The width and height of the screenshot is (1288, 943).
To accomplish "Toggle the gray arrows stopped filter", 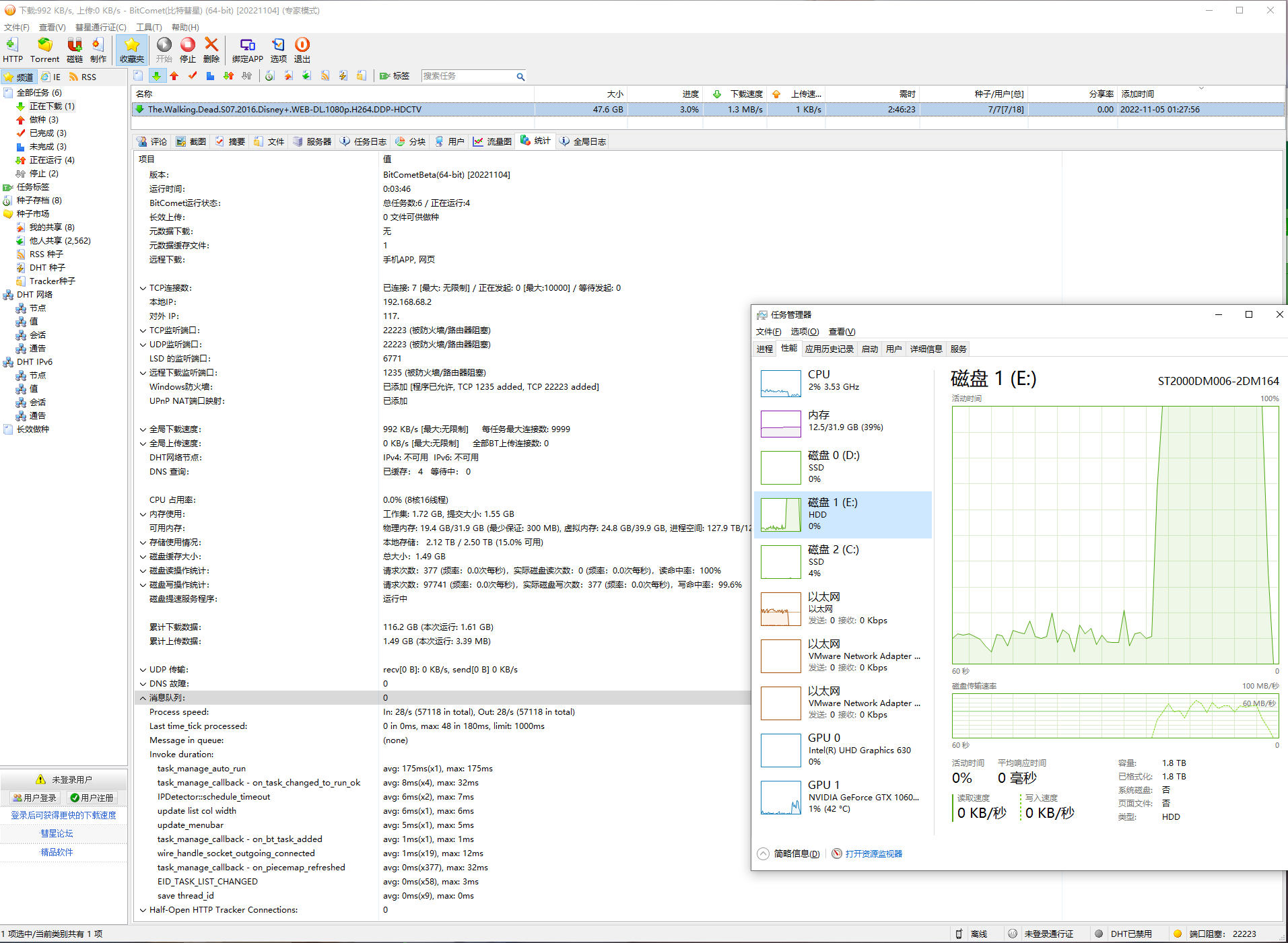I will pos(247,76).
